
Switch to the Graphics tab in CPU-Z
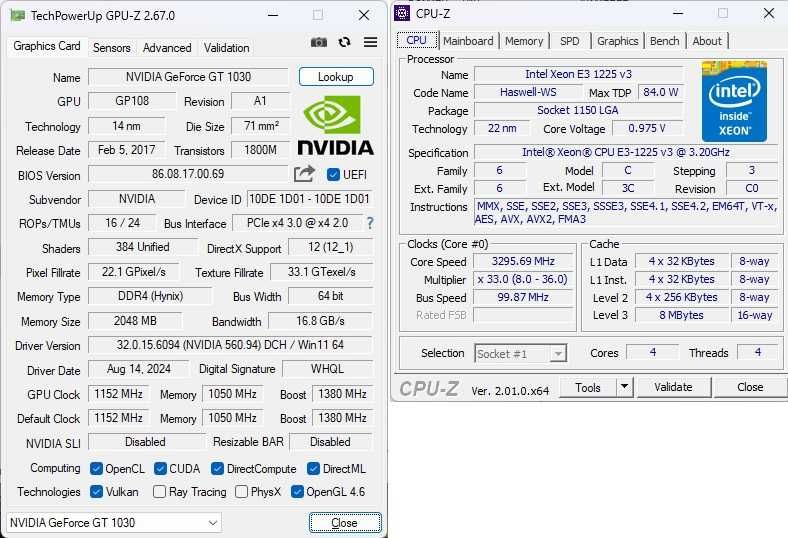[x=618, y=41]
